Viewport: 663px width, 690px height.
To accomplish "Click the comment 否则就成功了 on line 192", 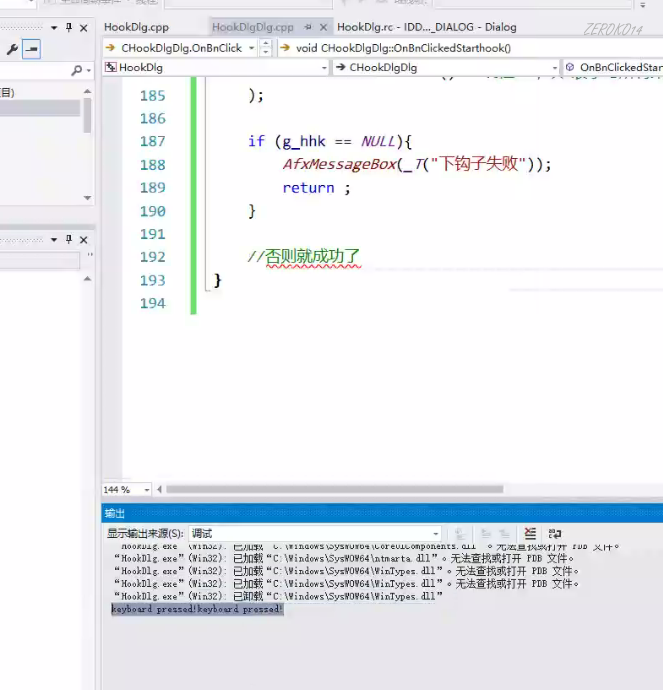I will tap(312, 256).
